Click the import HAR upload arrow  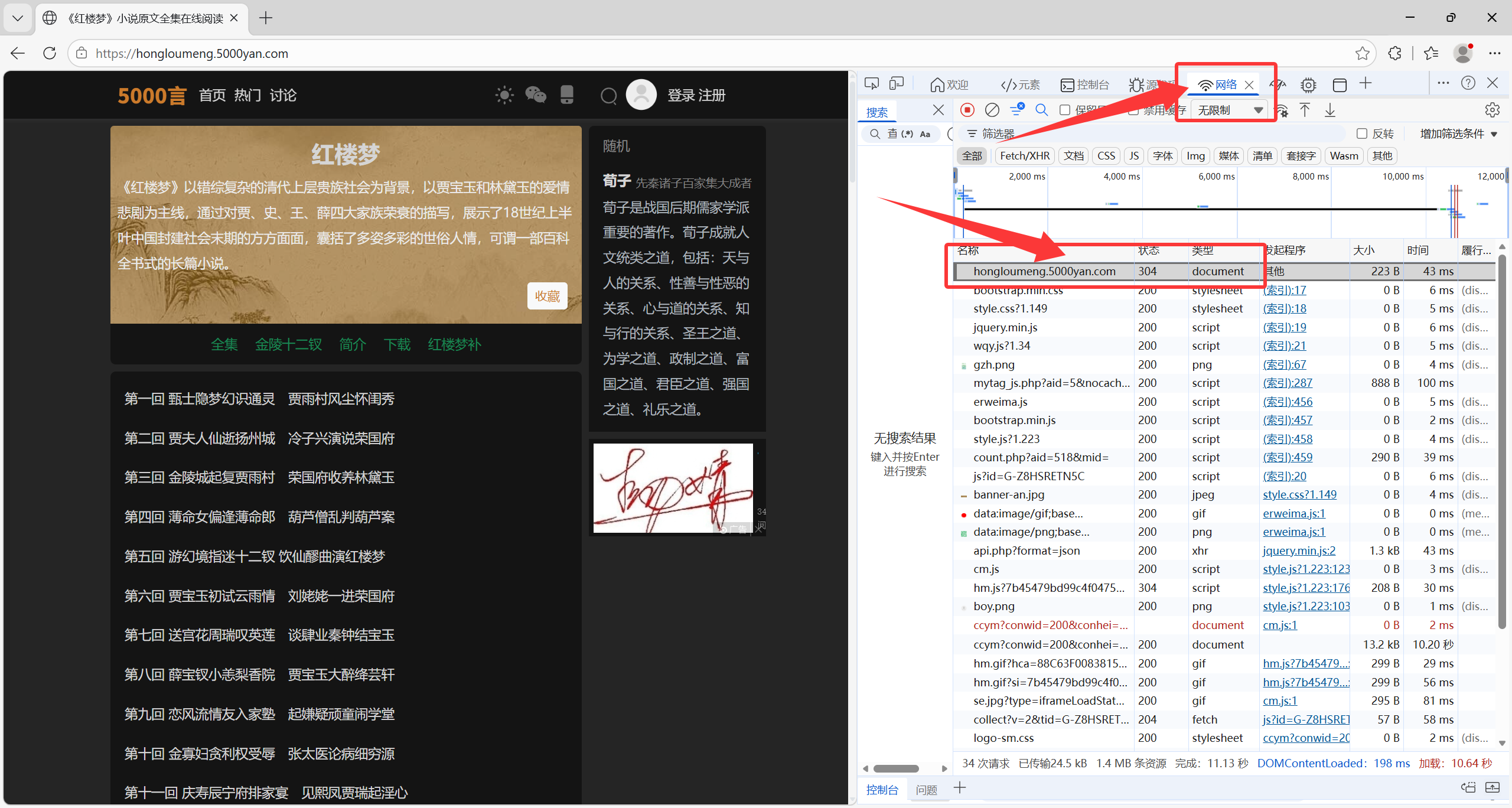pos(1305,110)
